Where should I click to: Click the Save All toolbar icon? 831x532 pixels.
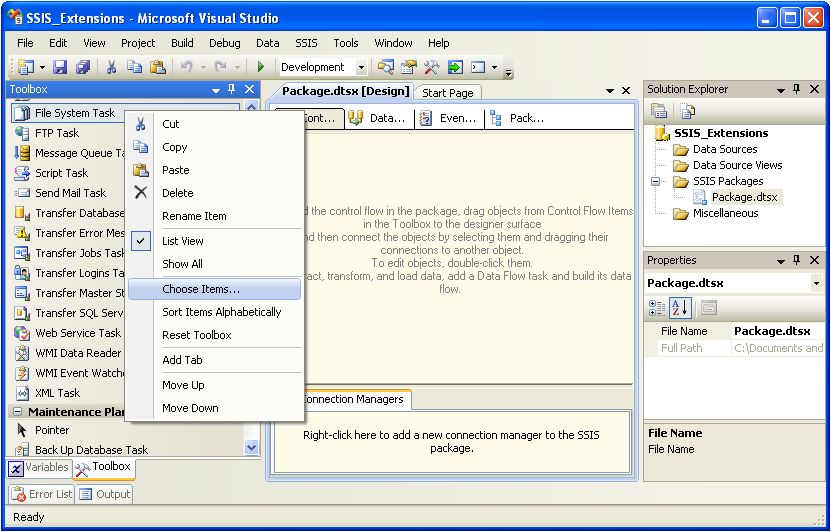(83, 67)
